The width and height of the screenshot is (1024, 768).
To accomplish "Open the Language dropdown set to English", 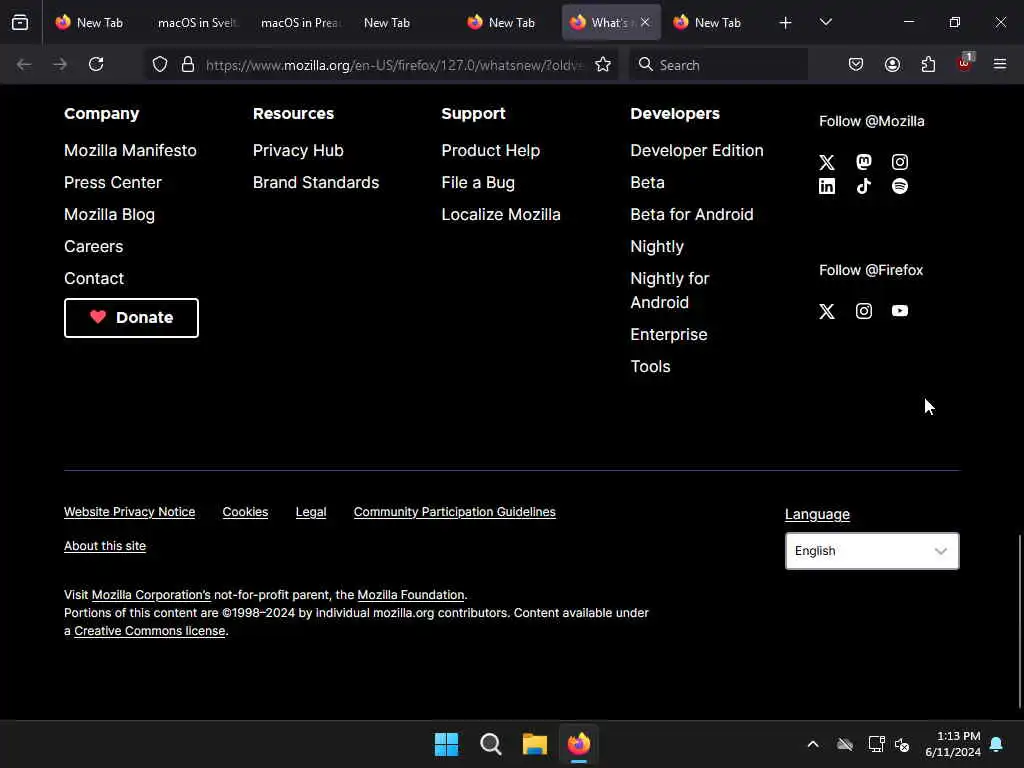I will [872, 551].
